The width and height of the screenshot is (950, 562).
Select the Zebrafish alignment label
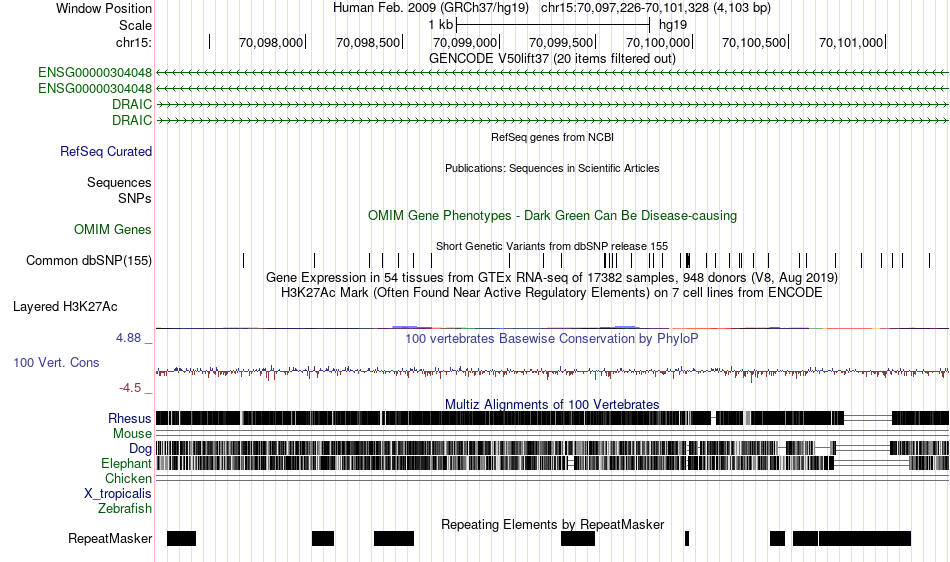[x=125, y=508]
